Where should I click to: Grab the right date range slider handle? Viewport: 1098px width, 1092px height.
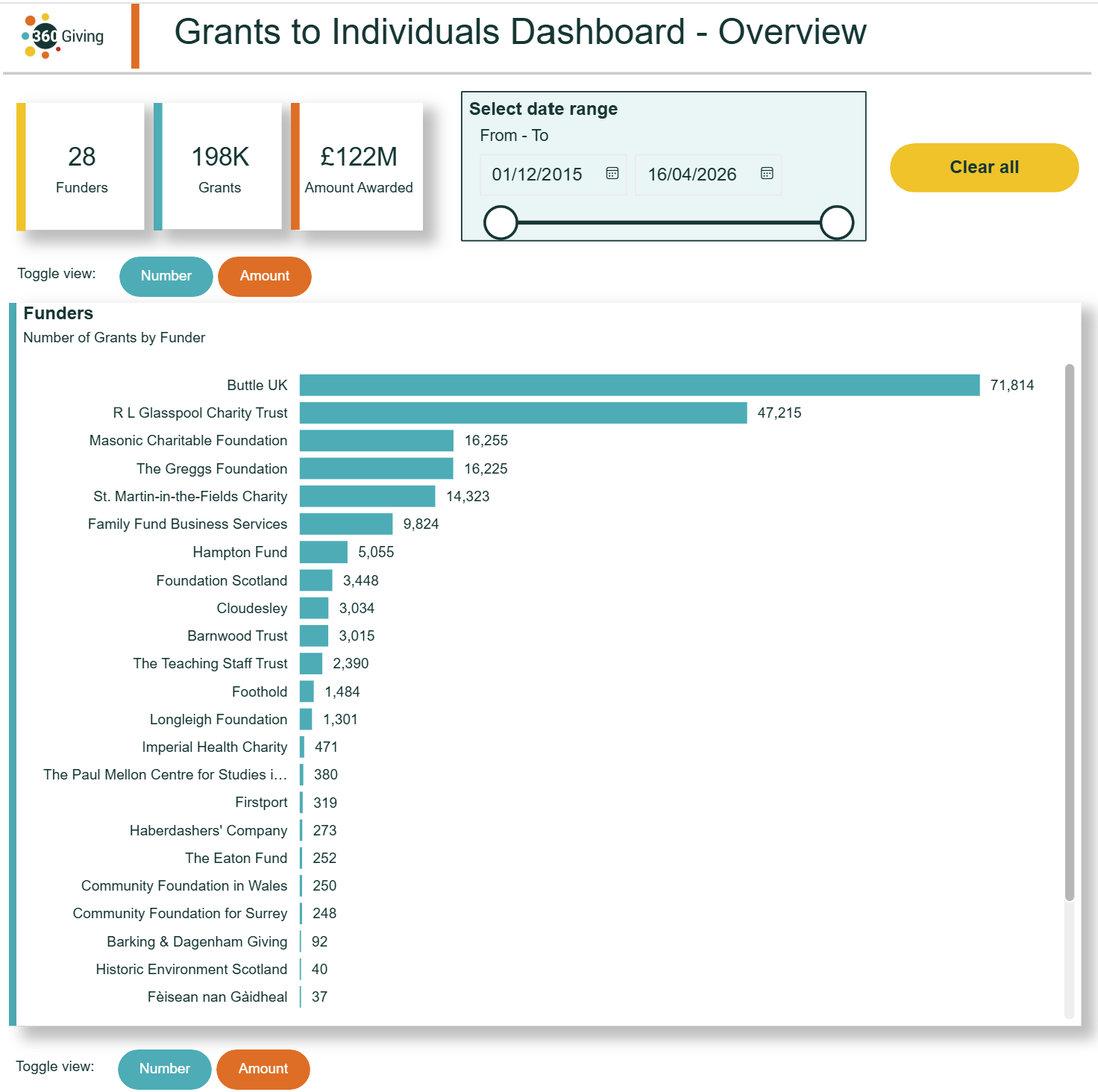coord(837,222)
